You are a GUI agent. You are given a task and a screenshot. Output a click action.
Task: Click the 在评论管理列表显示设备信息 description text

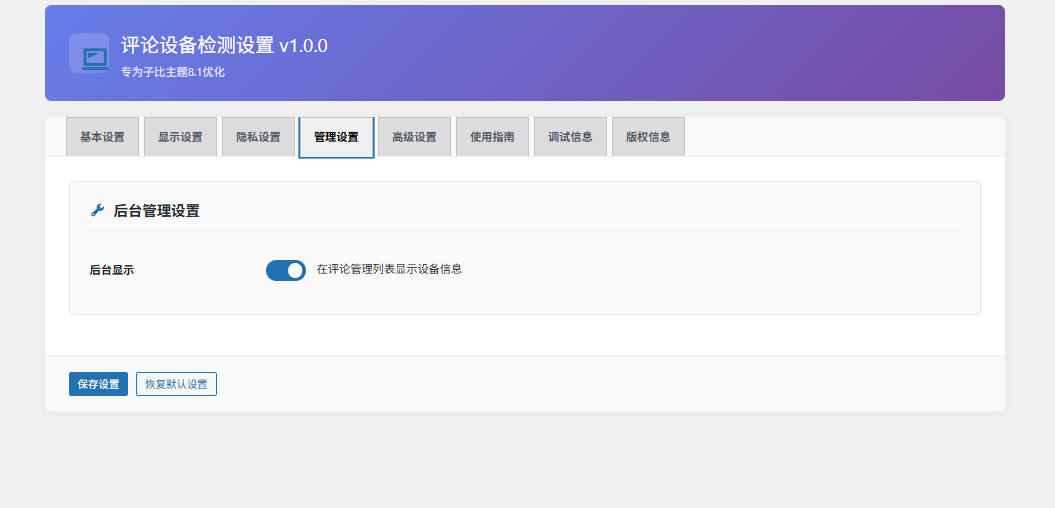coord(389,269)
